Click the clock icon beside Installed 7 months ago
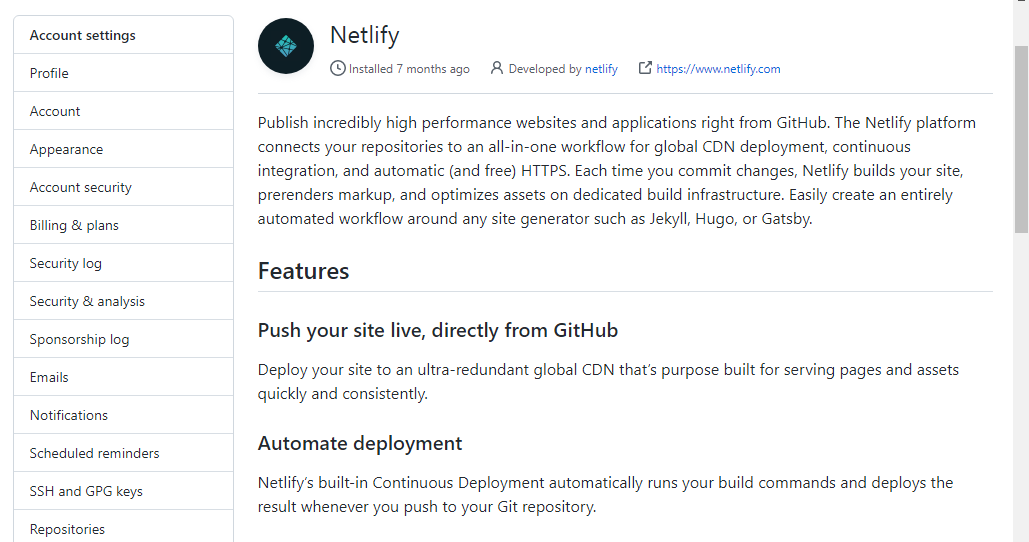The image size is (1029, 542). coord(337,68)
